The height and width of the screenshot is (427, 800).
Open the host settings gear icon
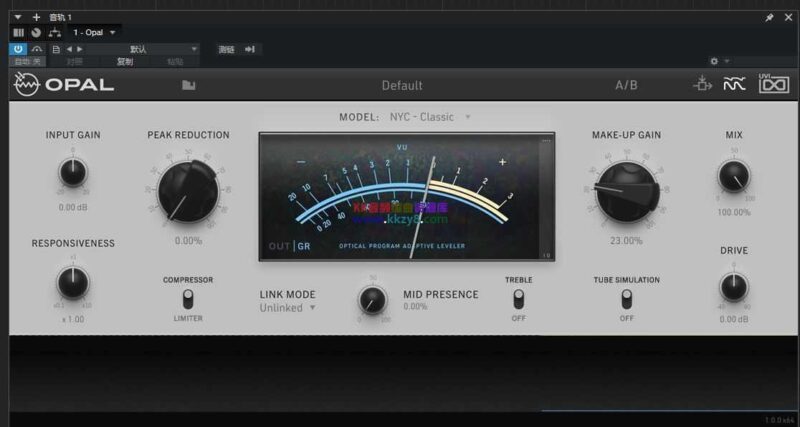714,61
